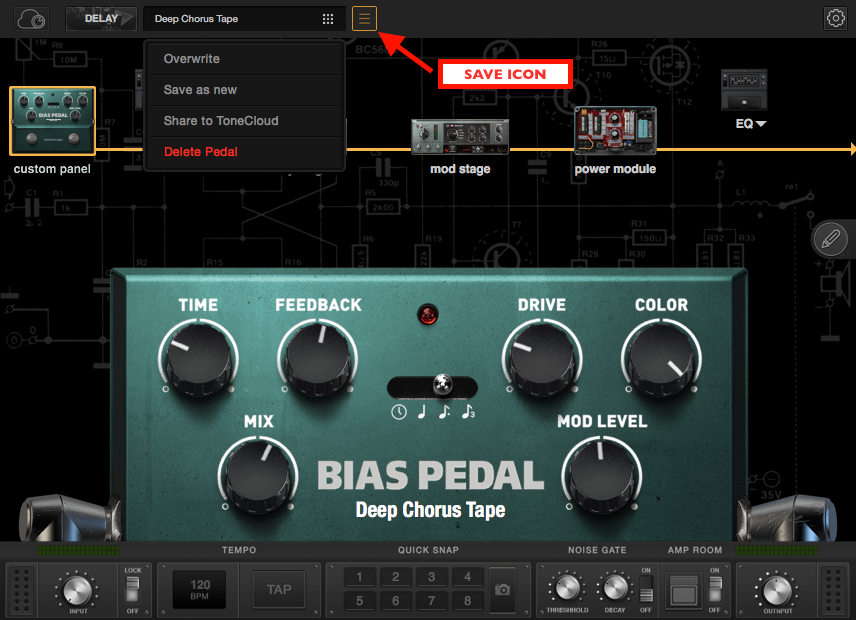The image size is (856, 620).
Task: Choose Save as new option
Action: coord(244,90)
